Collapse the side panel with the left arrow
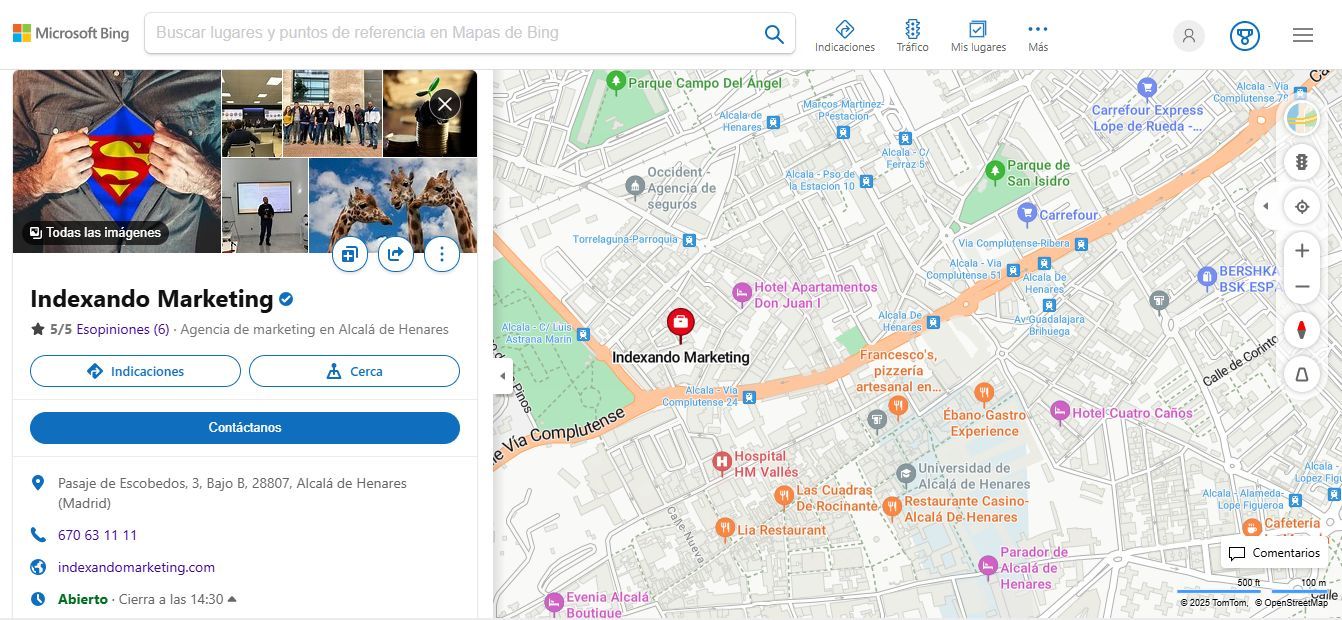The image size is (1342, 620). [502, 376]
